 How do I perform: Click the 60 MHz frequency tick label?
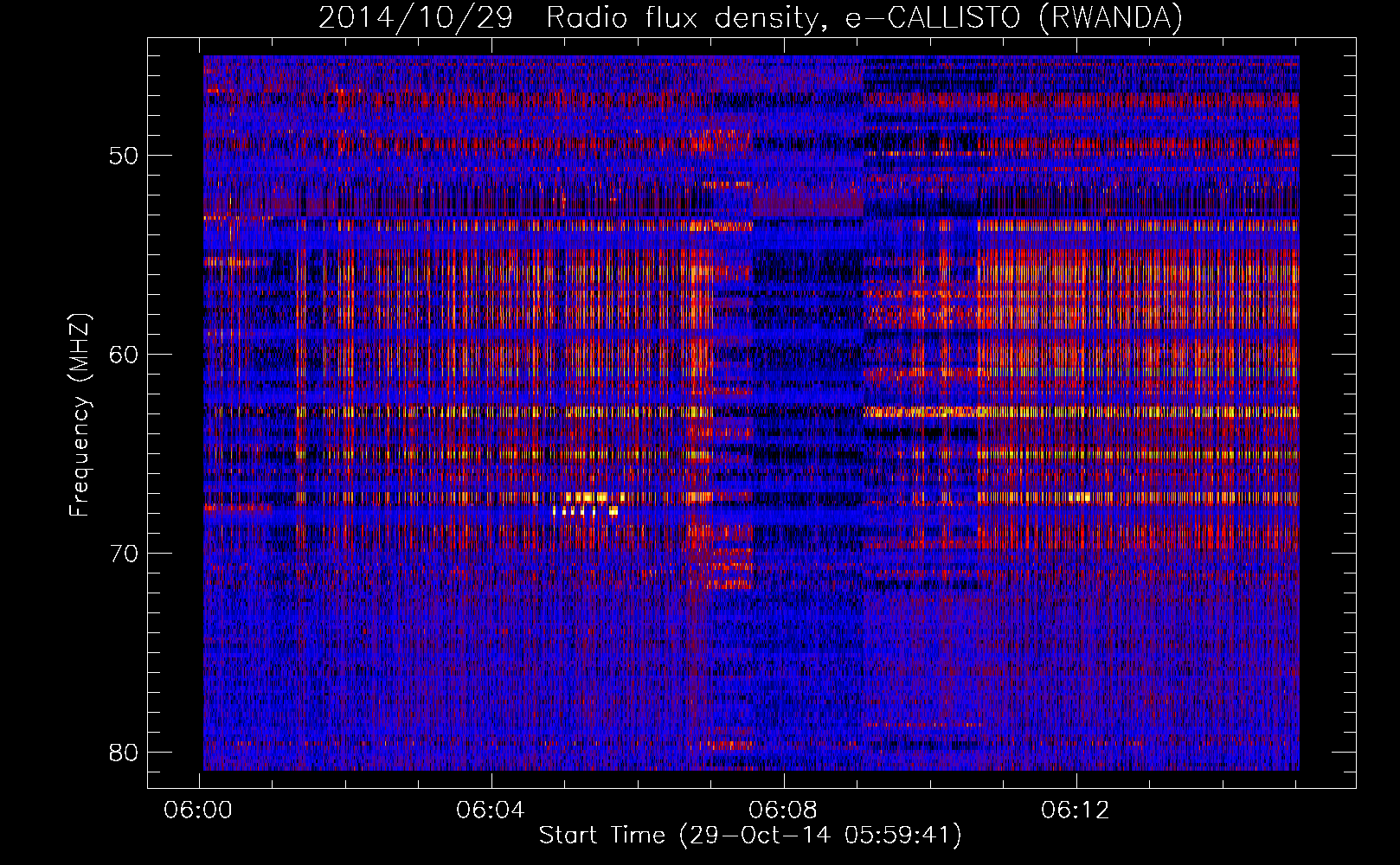[124, 355]
